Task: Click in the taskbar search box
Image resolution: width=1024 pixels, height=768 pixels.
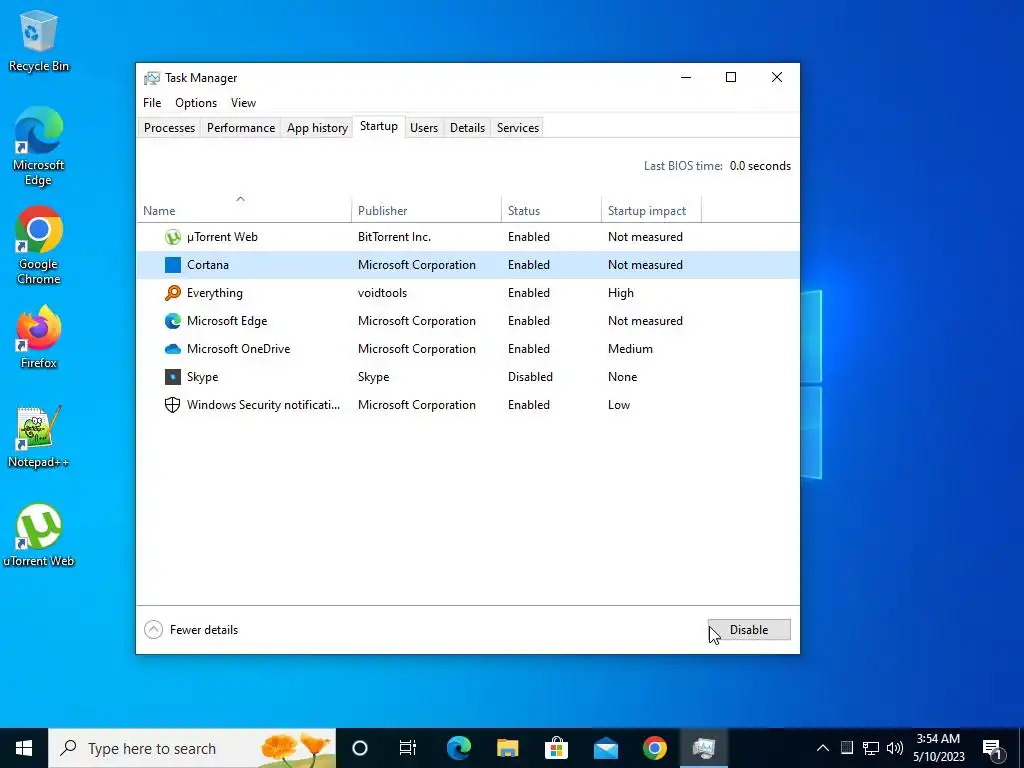Action: 192,748
